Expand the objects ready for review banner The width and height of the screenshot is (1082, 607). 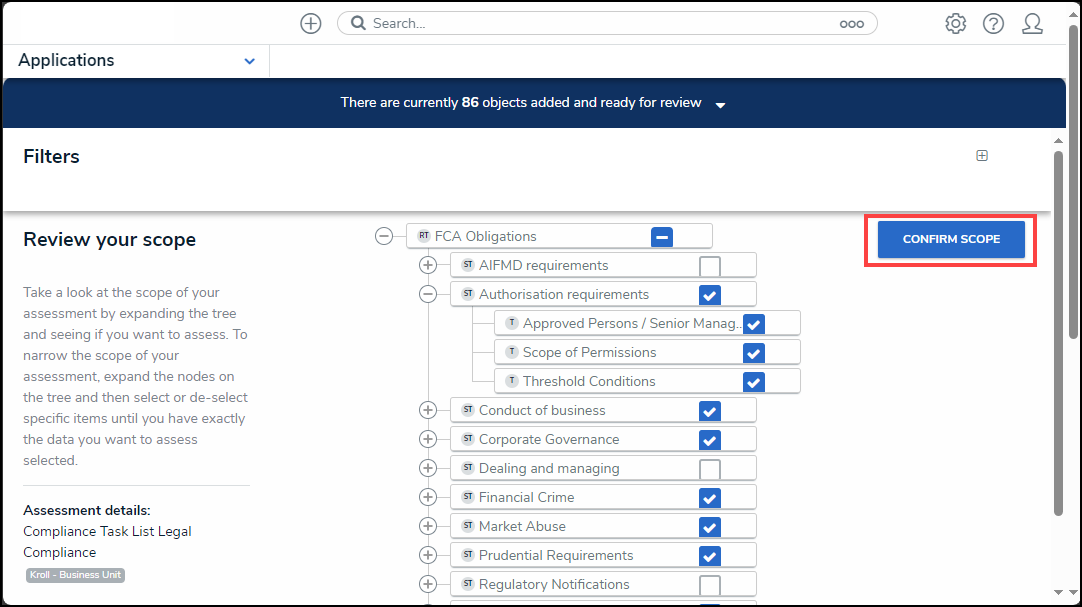coord(720,104)
